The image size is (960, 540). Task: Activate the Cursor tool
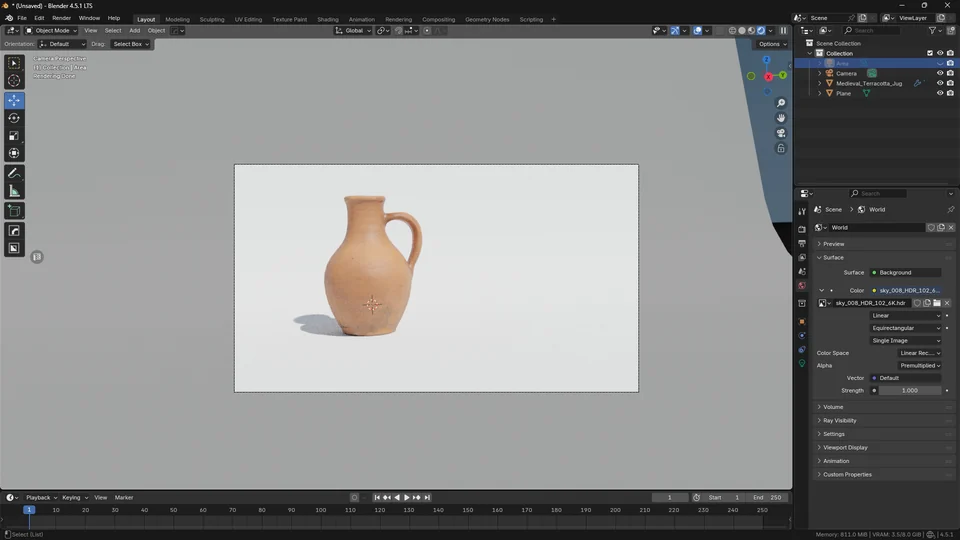pos(14,81)
